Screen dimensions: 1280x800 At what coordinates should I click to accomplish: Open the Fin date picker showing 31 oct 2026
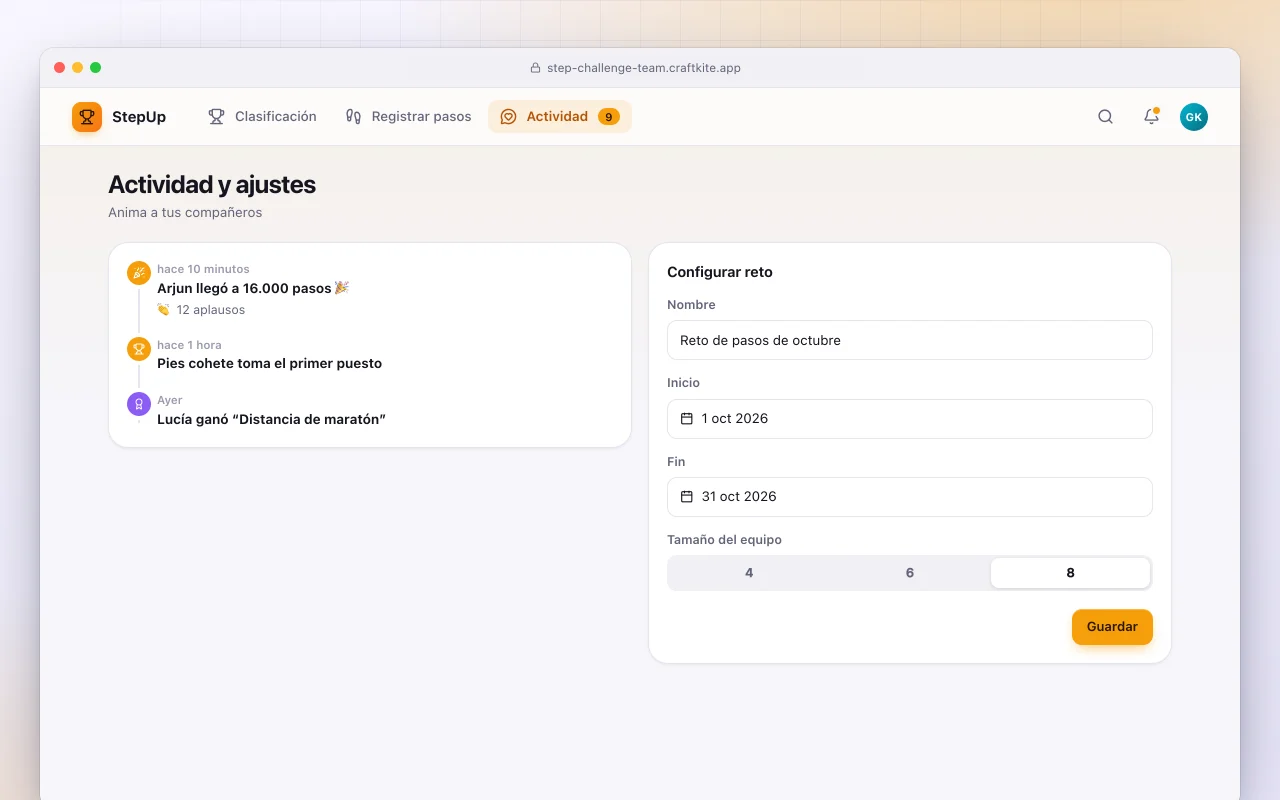(x=910, y=497)
